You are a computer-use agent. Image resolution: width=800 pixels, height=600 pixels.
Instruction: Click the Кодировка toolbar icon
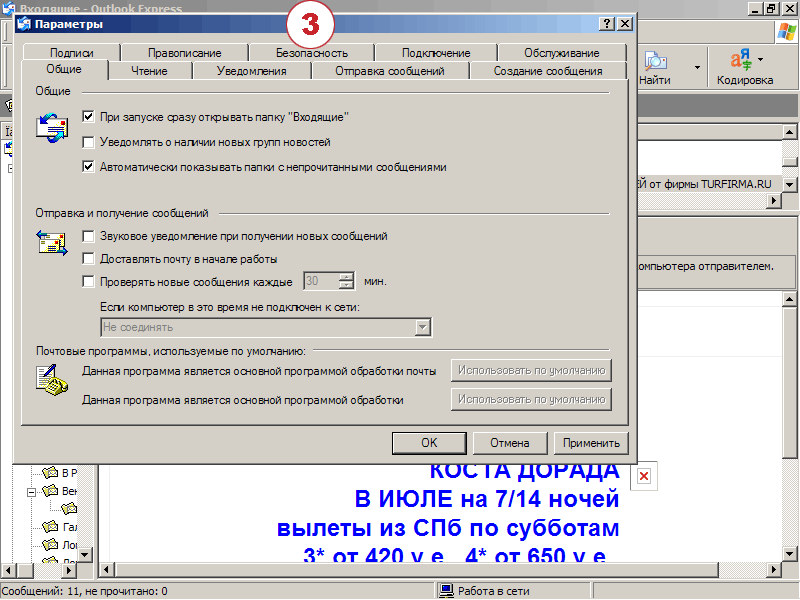pyautogui.click(x=744, y=62)
